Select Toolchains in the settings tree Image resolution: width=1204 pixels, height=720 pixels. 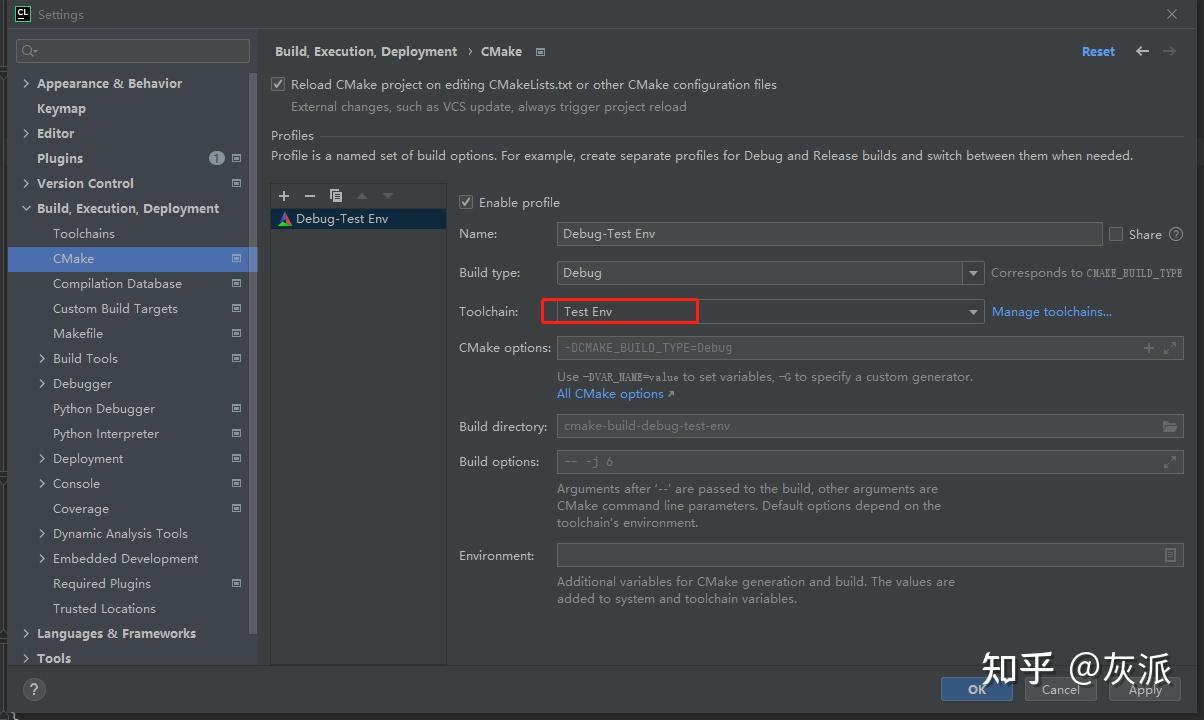[x=84, y=233]
